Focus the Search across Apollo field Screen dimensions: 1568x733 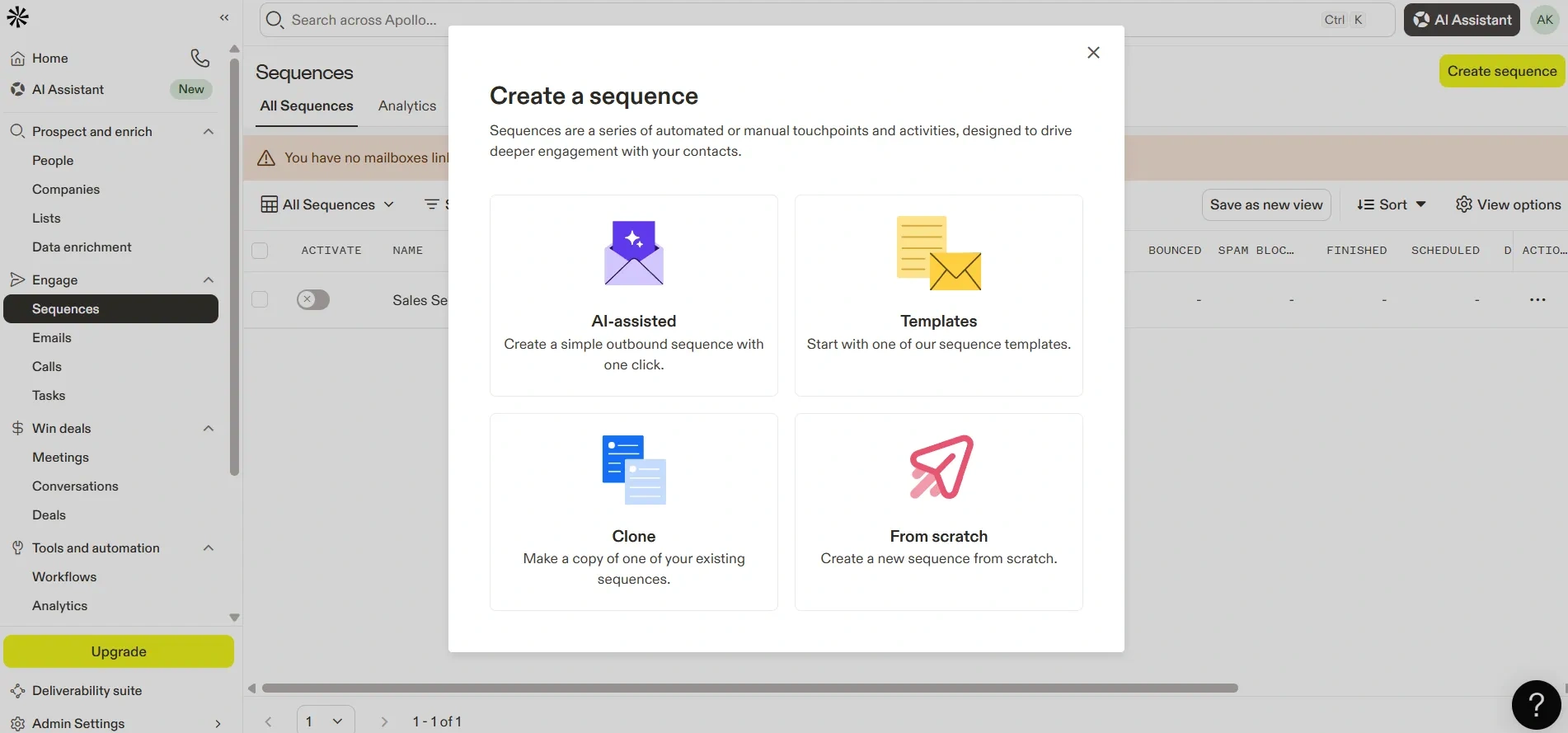click(x=791, y=20)
